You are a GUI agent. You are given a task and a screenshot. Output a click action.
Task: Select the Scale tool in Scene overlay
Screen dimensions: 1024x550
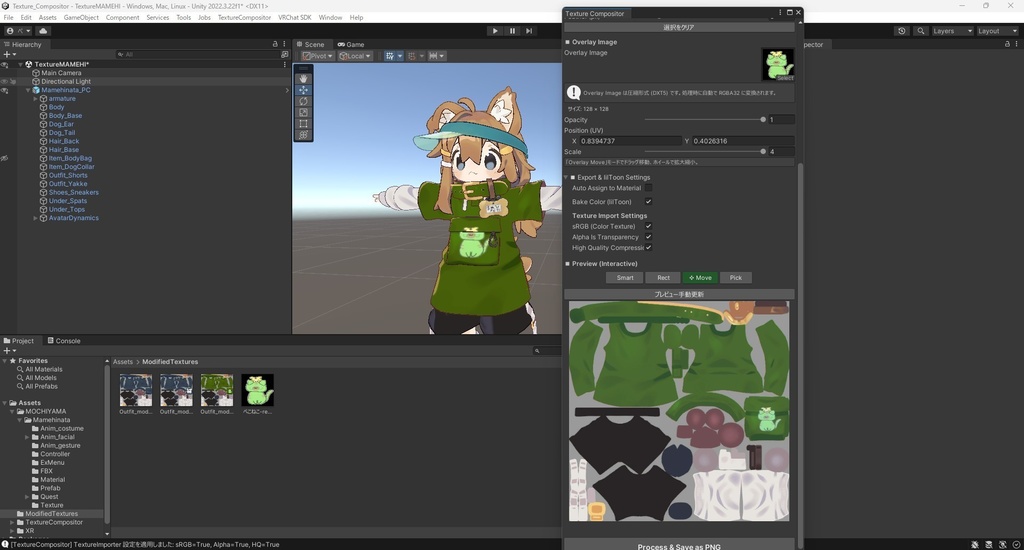click(x=303, y=112)
